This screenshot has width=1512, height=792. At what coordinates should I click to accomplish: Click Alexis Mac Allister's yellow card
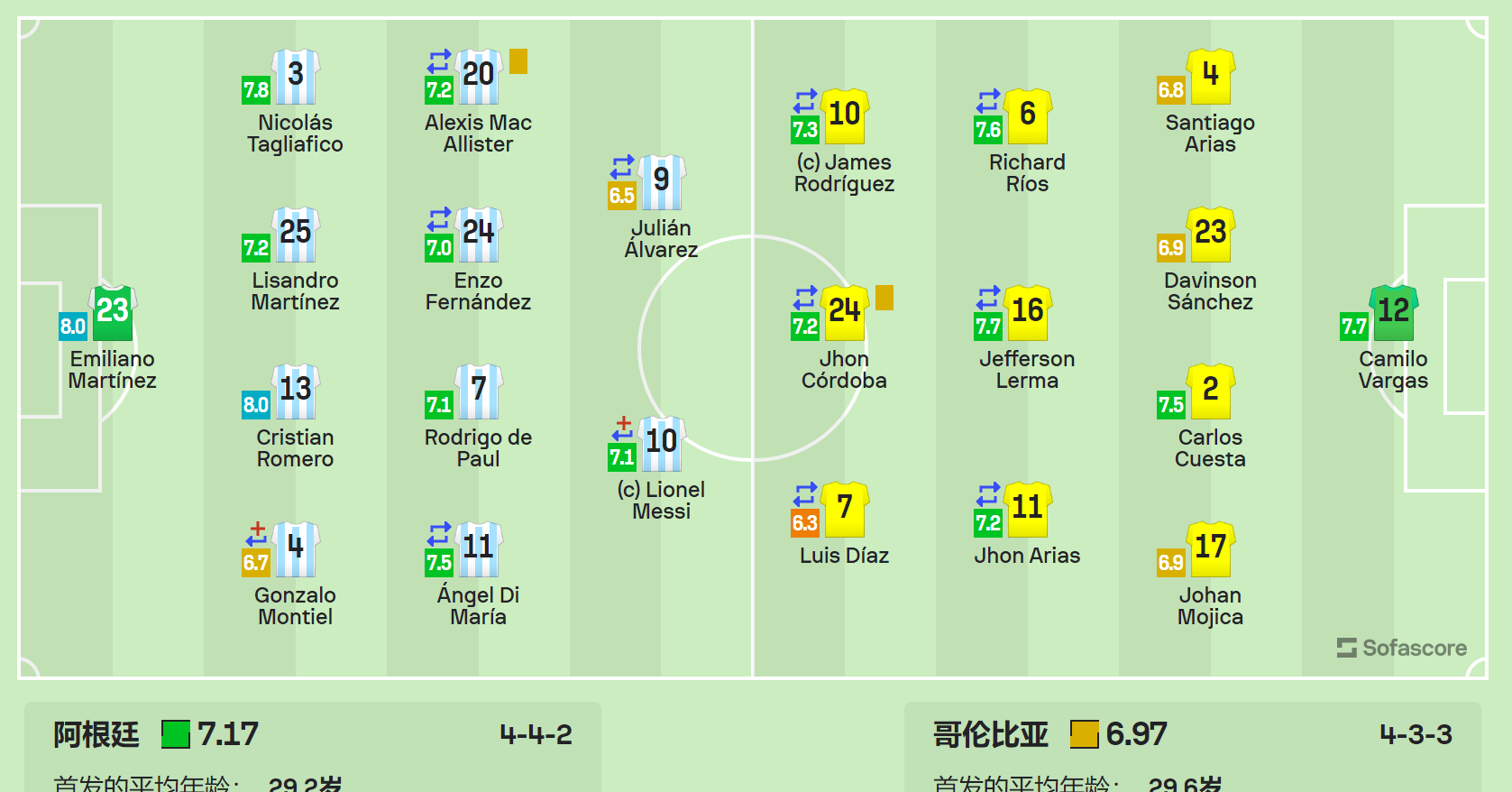tap(518, 61)
